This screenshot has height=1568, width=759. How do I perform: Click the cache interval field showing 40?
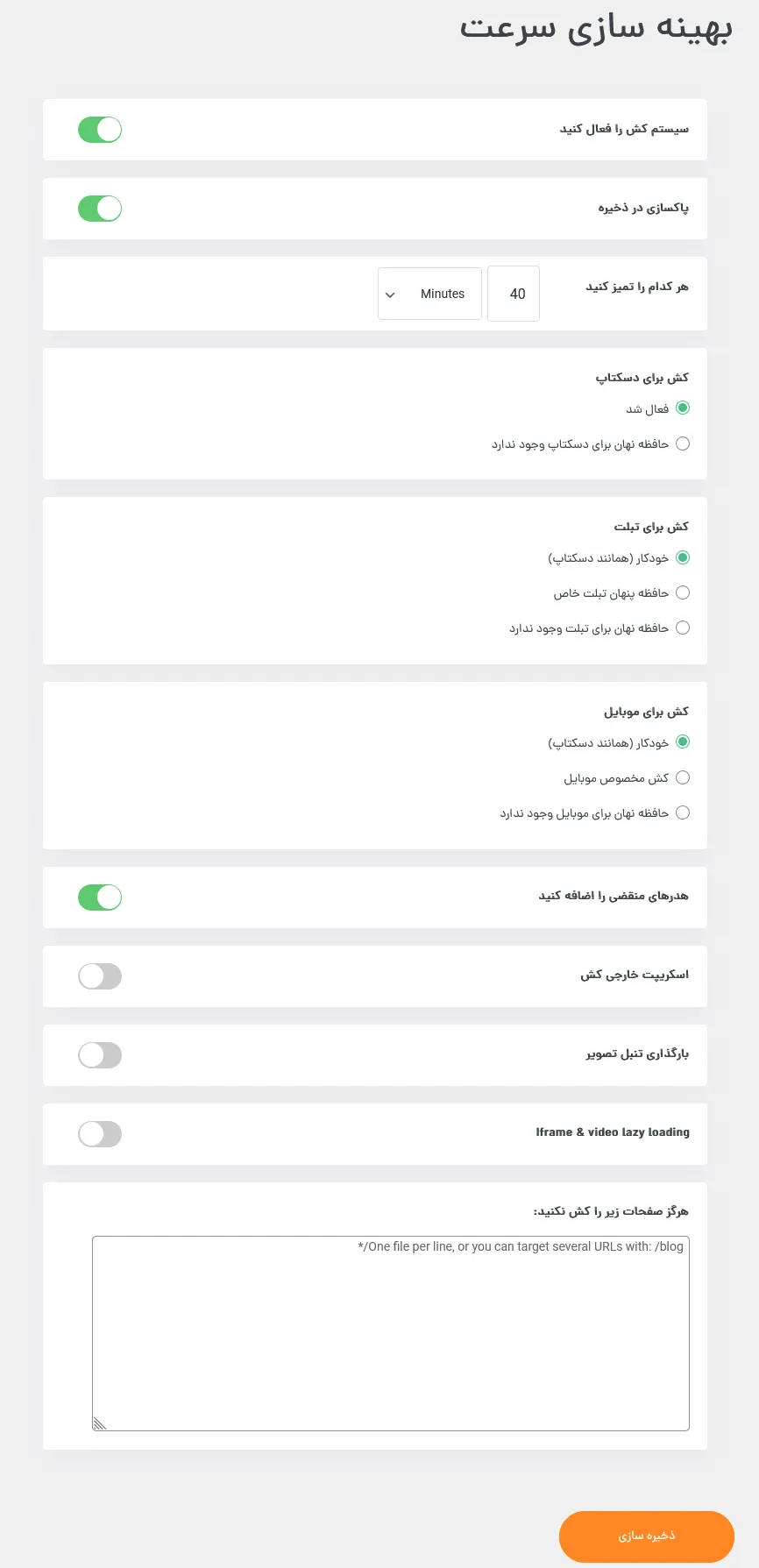click(x=514, y=294)
